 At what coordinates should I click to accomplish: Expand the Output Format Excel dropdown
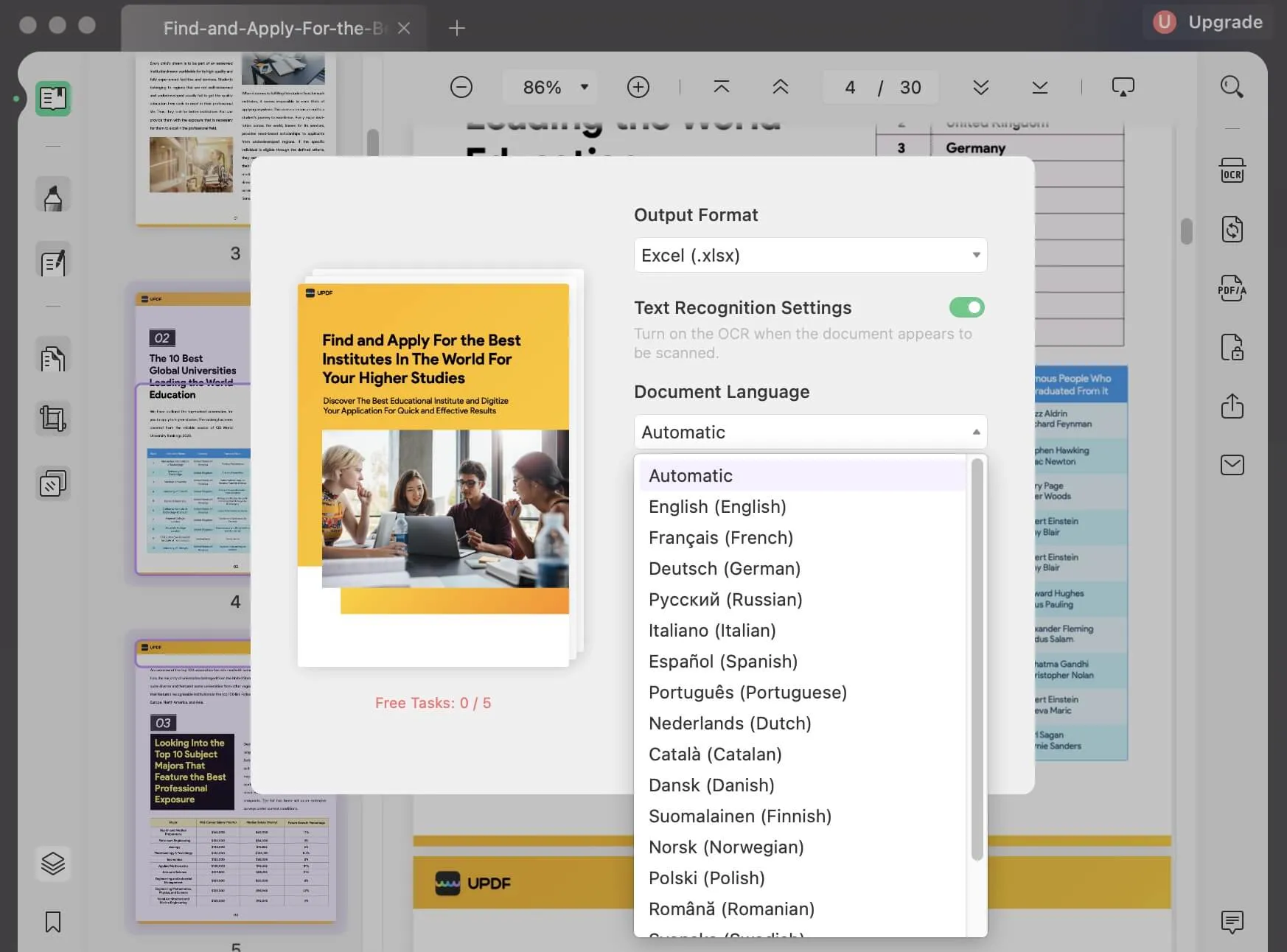pos(810,255)
